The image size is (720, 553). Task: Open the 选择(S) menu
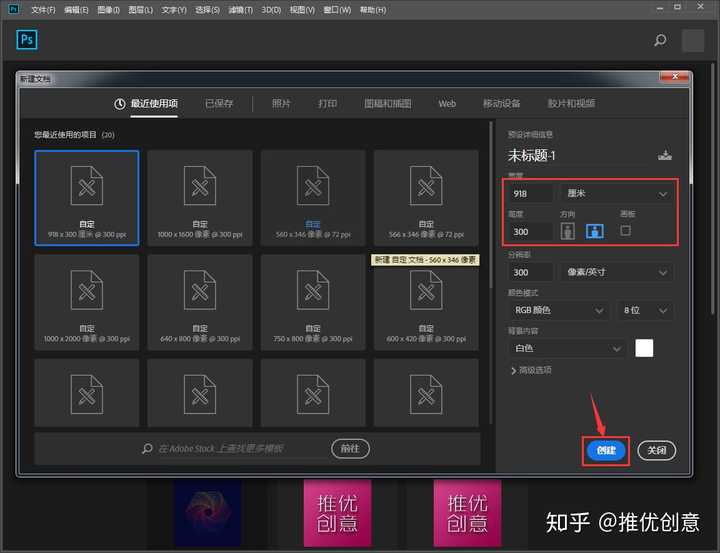click(207, 10)
